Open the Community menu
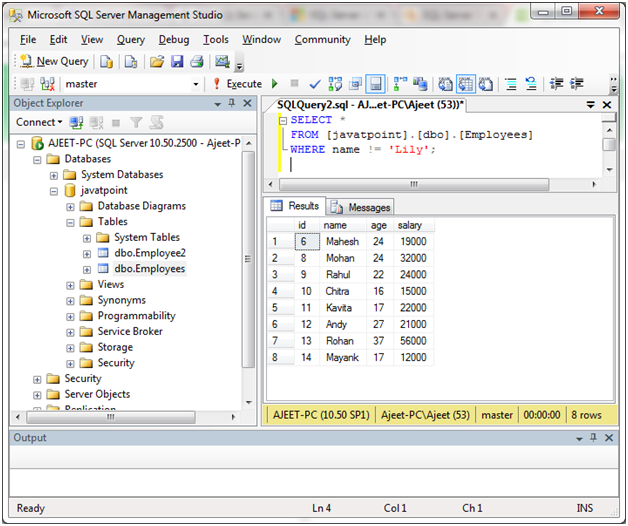The width and height of the screenshot is (628, 526). (322, 40)
